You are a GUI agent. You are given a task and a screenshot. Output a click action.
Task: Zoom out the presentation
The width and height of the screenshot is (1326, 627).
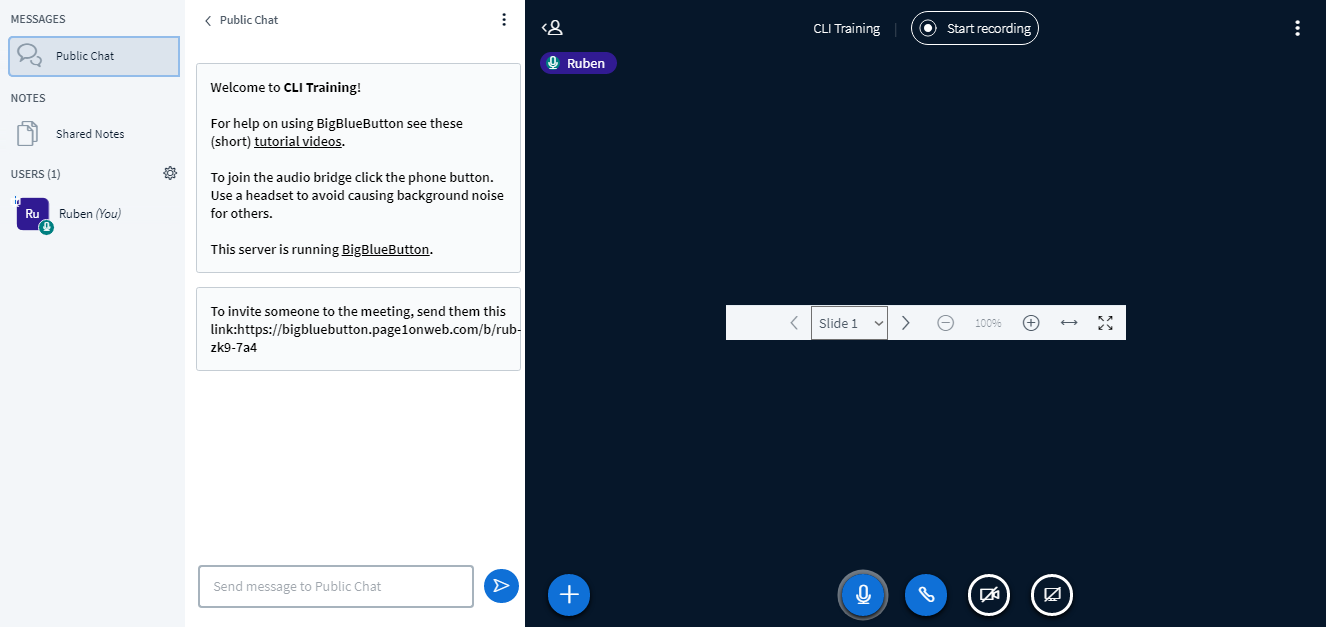click(945, 323)
